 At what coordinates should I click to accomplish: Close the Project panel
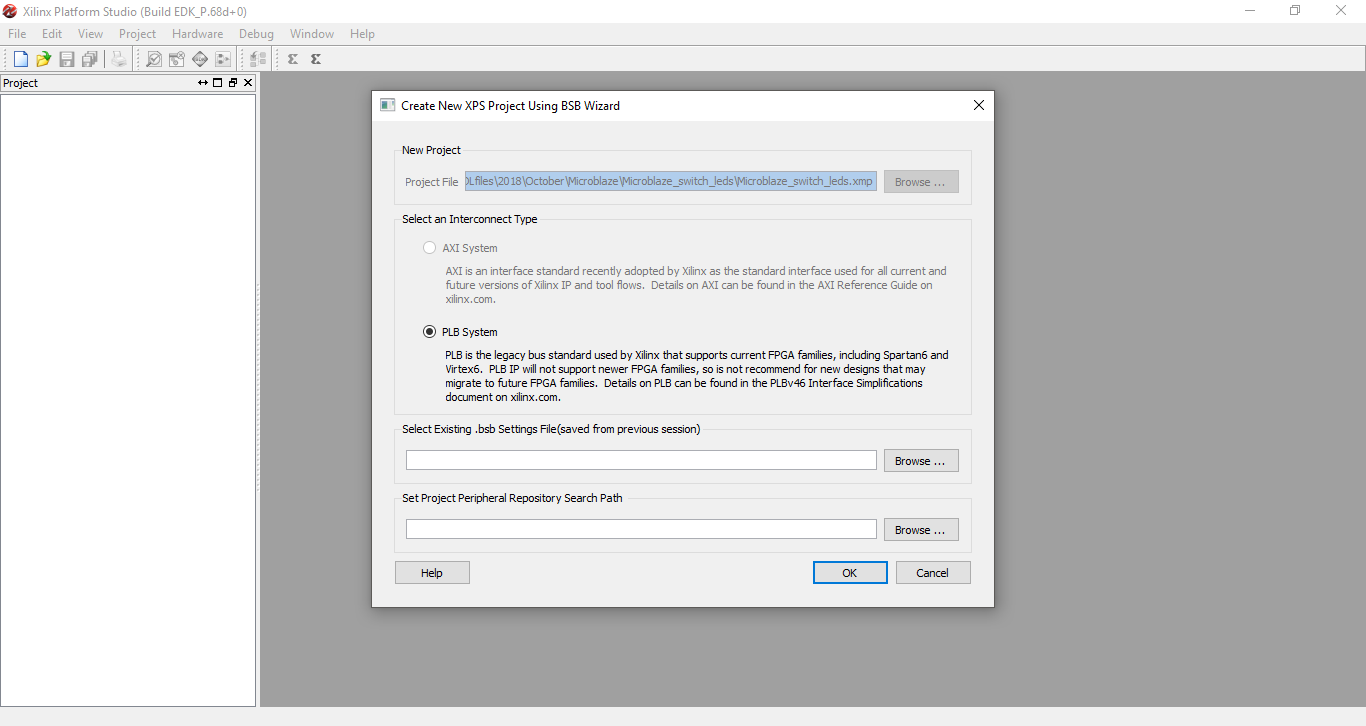pos(248,83)
